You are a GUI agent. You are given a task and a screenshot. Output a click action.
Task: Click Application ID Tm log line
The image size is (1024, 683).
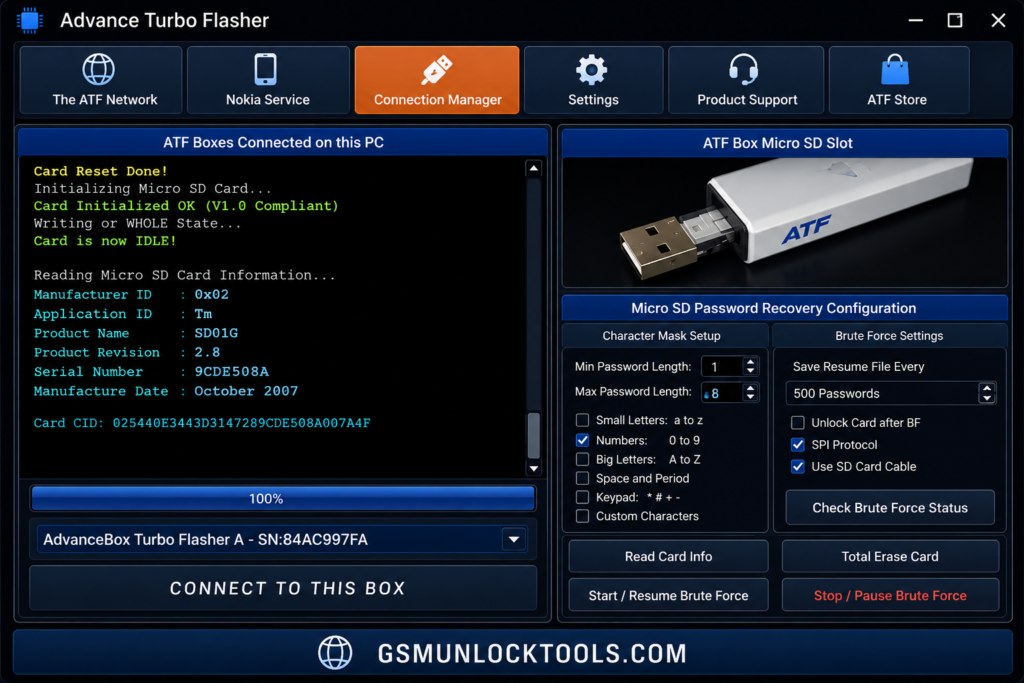pos(123,314)
